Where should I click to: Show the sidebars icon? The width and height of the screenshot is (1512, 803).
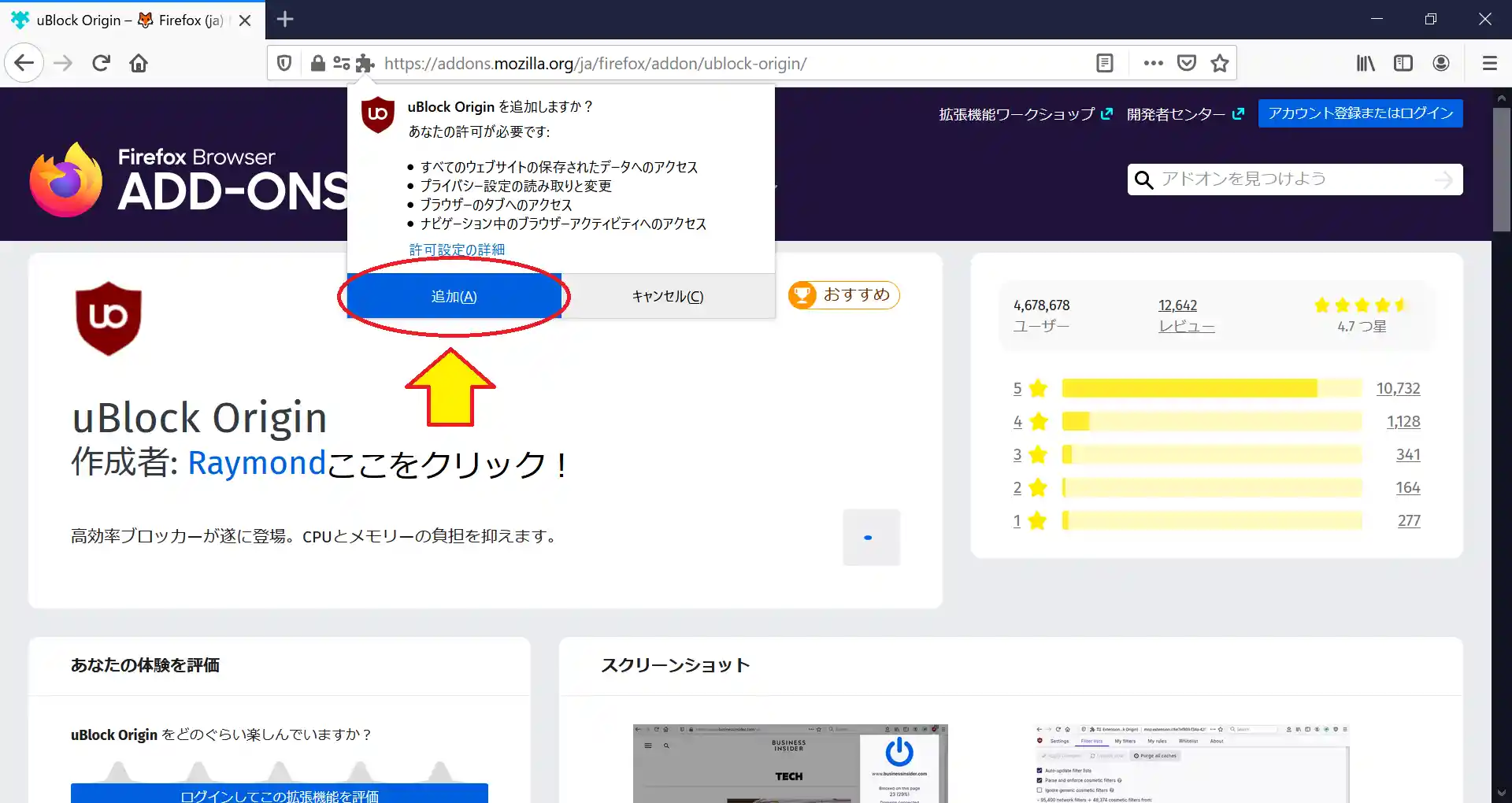(1403, 63)
